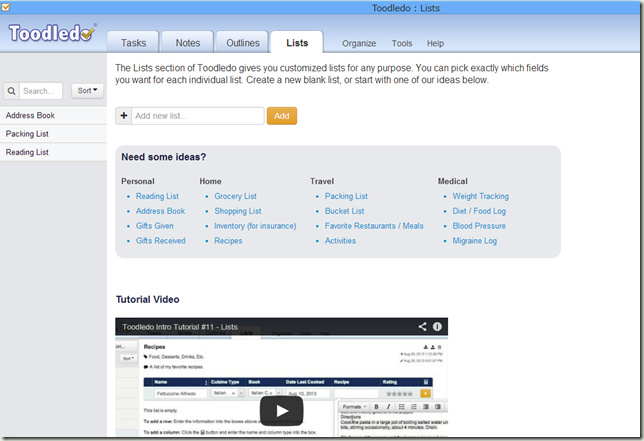644x441 pixels.
Task: Switch to the Tasks tab
Action: point(133,43)
